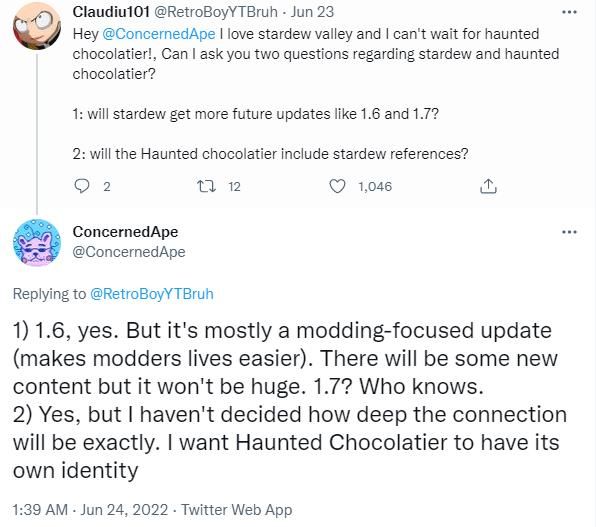Screen dimensions: 596x527
Task: Open the 1:39 AM · Jun 24, 2022 timestamp
Action: 90,510
